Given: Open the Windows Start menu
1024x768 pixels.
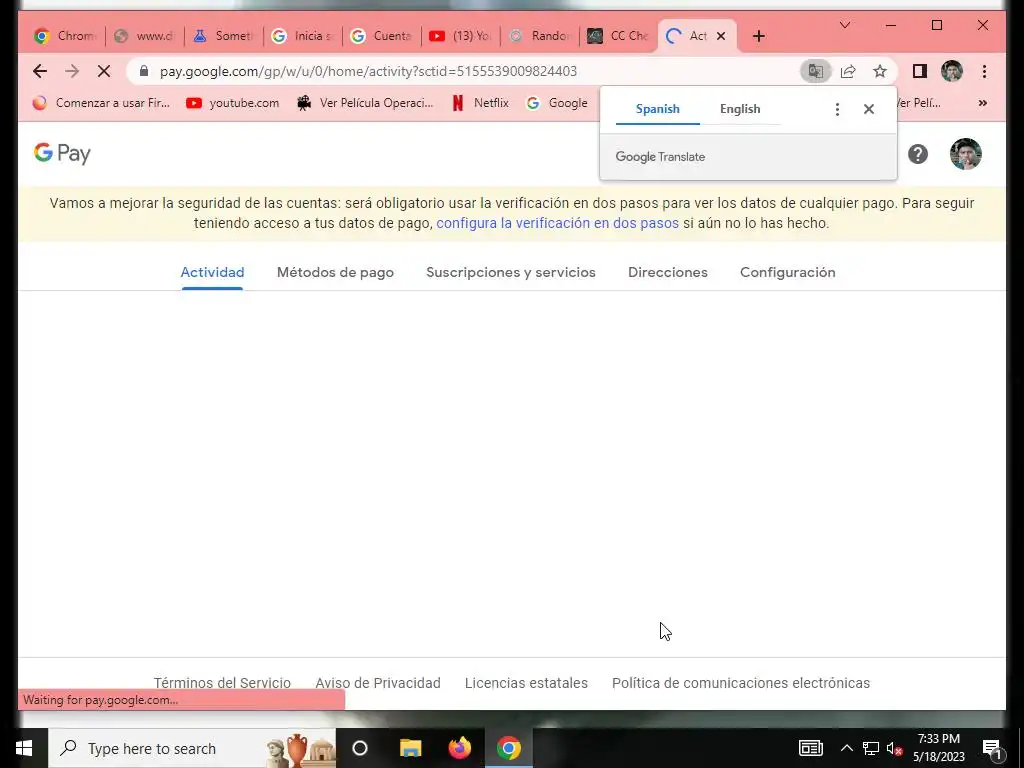Looking at the screenshot, I should tap(24, 748).
